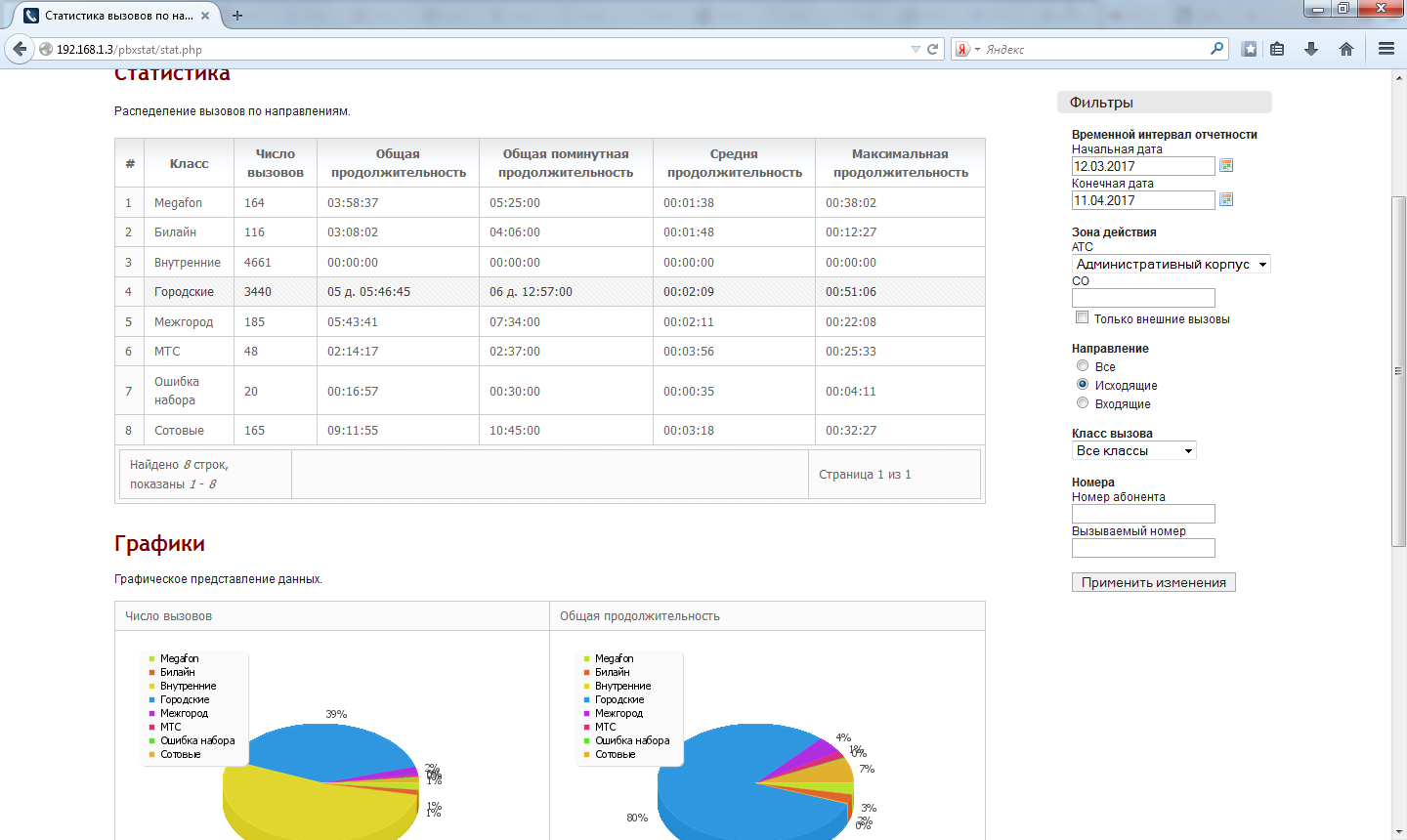1407x840 pixels.
Task: Select the 'Входящие' direction radio button
Action: click(x=1083, y=403)
